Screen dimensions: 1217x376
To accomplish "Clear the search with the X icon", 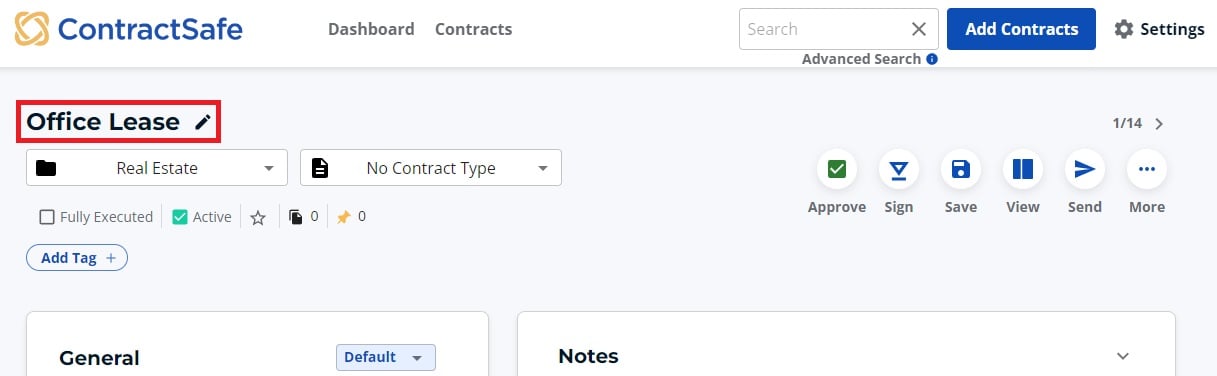I will [x=919, y=29].
